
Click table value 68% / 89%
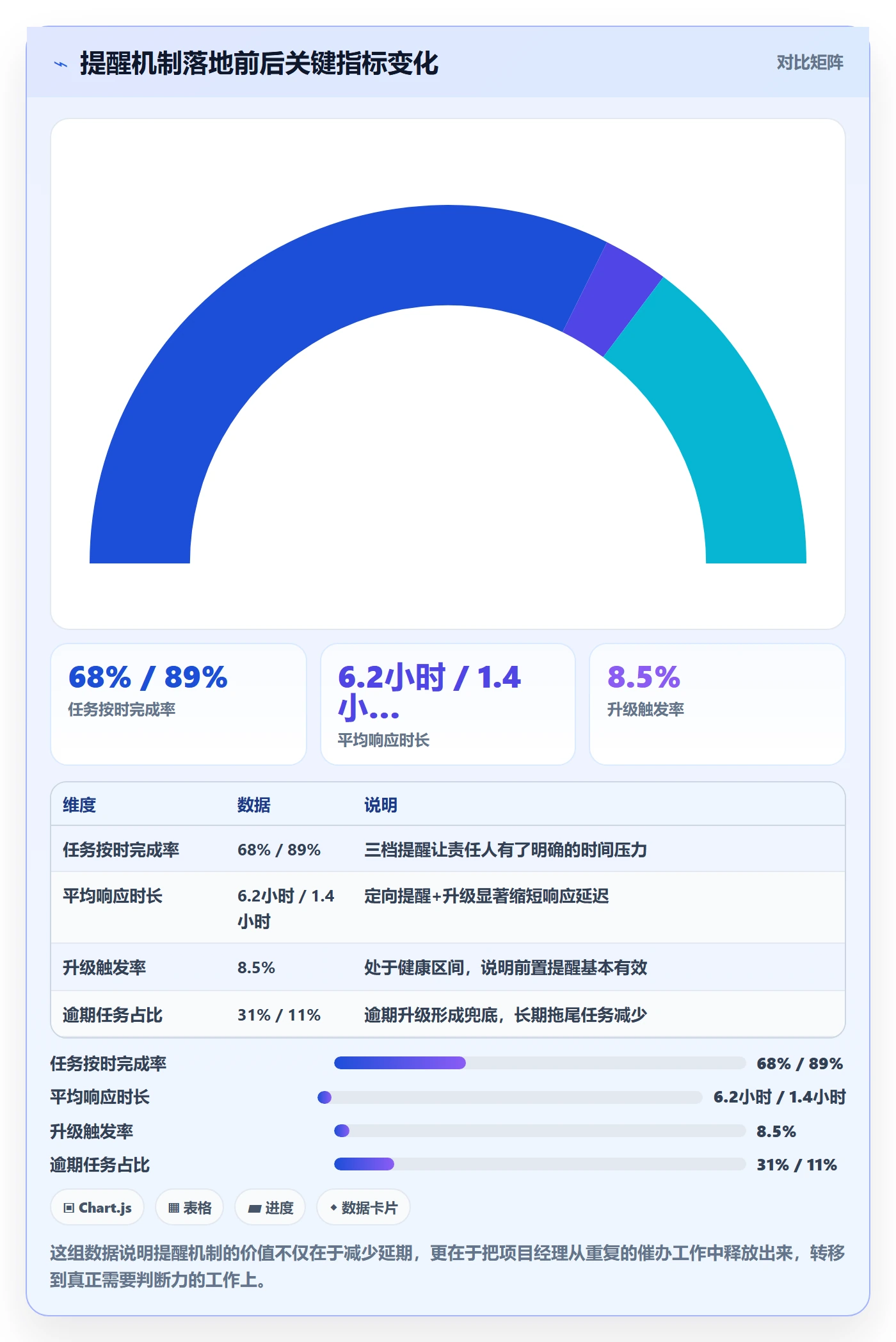[279, 850]
